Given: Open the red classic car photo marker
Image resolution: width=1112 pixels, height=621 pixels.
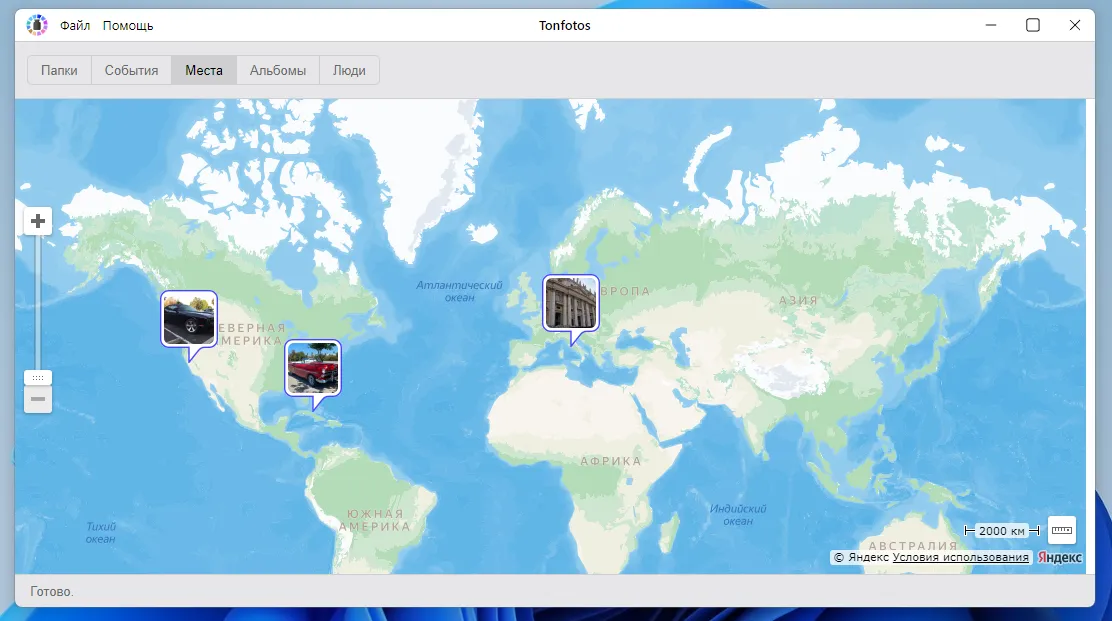Looking at the screenshot, I should click(x=313, y=368).
